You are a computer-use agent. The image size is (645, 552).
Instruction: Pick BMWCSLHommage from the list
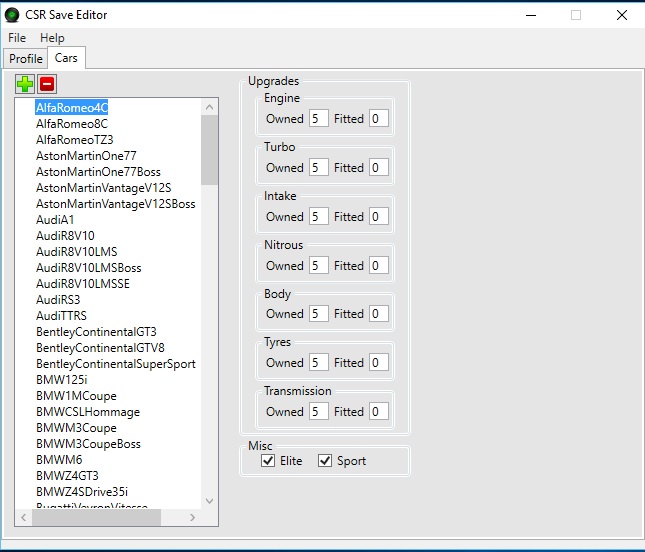pos(88,412)
